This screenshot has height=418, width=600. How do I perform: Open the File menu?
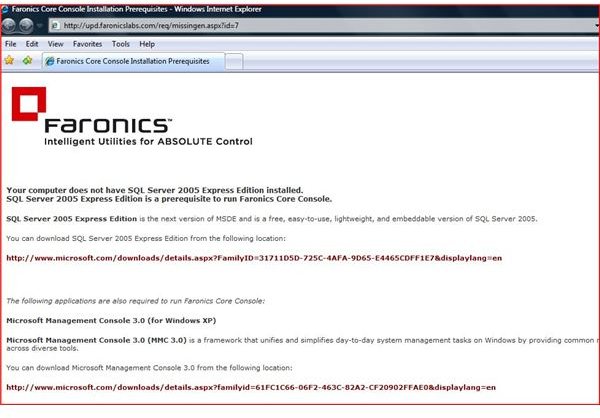point(10,44)
